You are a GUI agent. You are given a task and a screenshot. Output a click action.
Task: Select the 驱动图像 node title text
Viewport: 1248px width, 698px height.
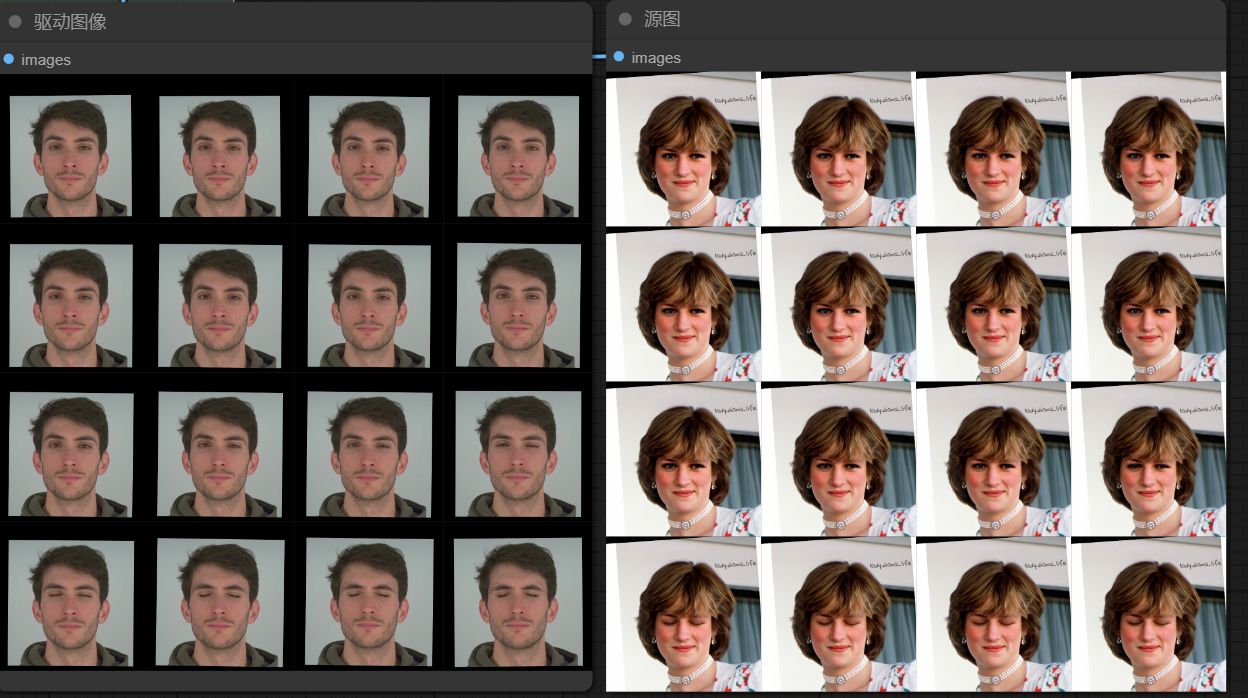70,21
